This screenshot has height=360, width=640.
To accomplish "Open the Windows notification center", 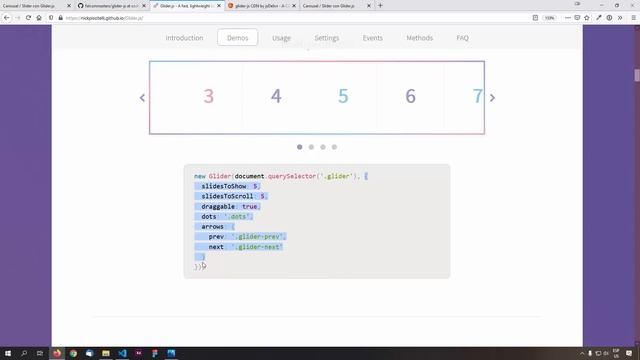I will [629, 353].
